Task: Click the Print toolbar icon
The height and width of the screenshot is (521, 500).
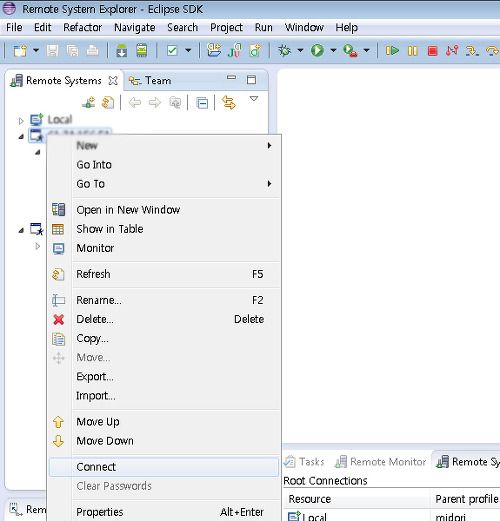Action: (x=92, y=51)
